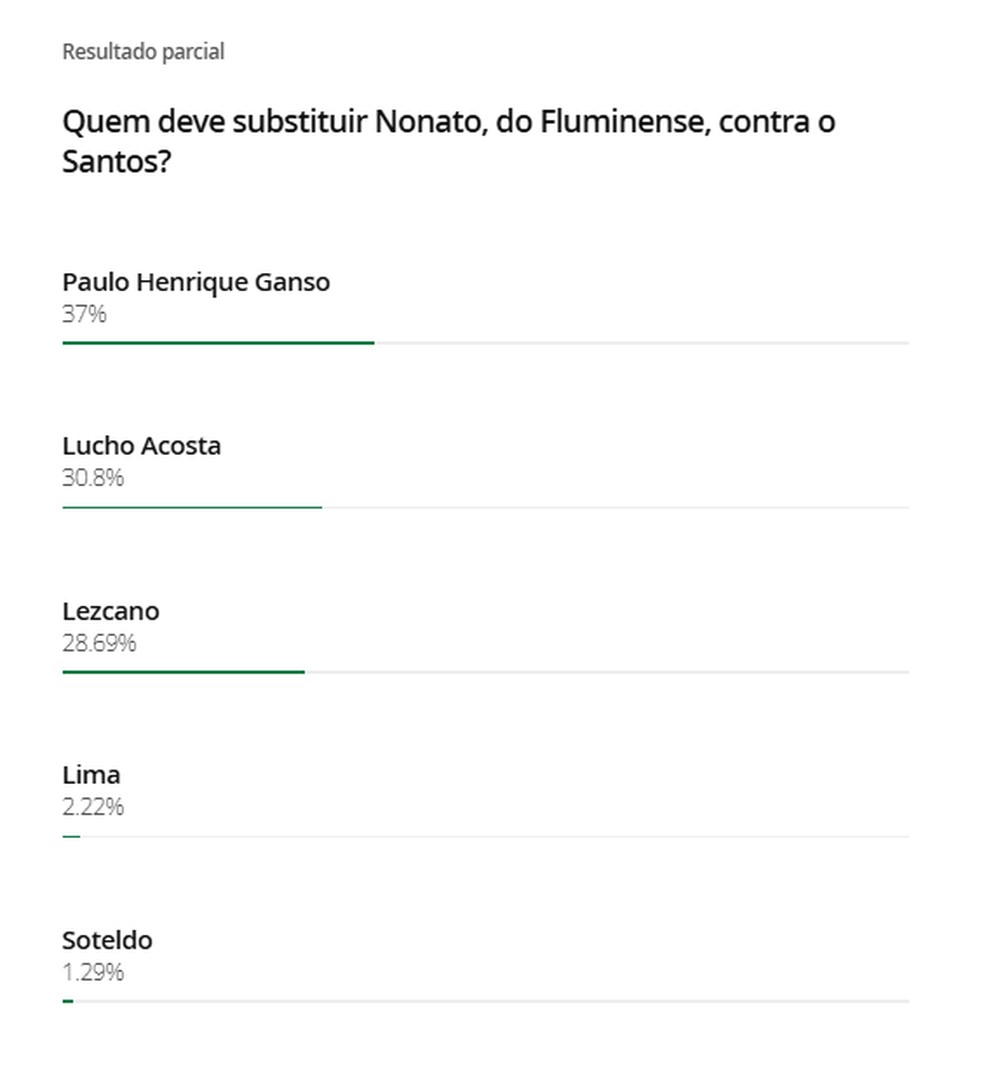The image size is (984, 1071).
Task: Click the 37% result text
Action: point(85,314)
